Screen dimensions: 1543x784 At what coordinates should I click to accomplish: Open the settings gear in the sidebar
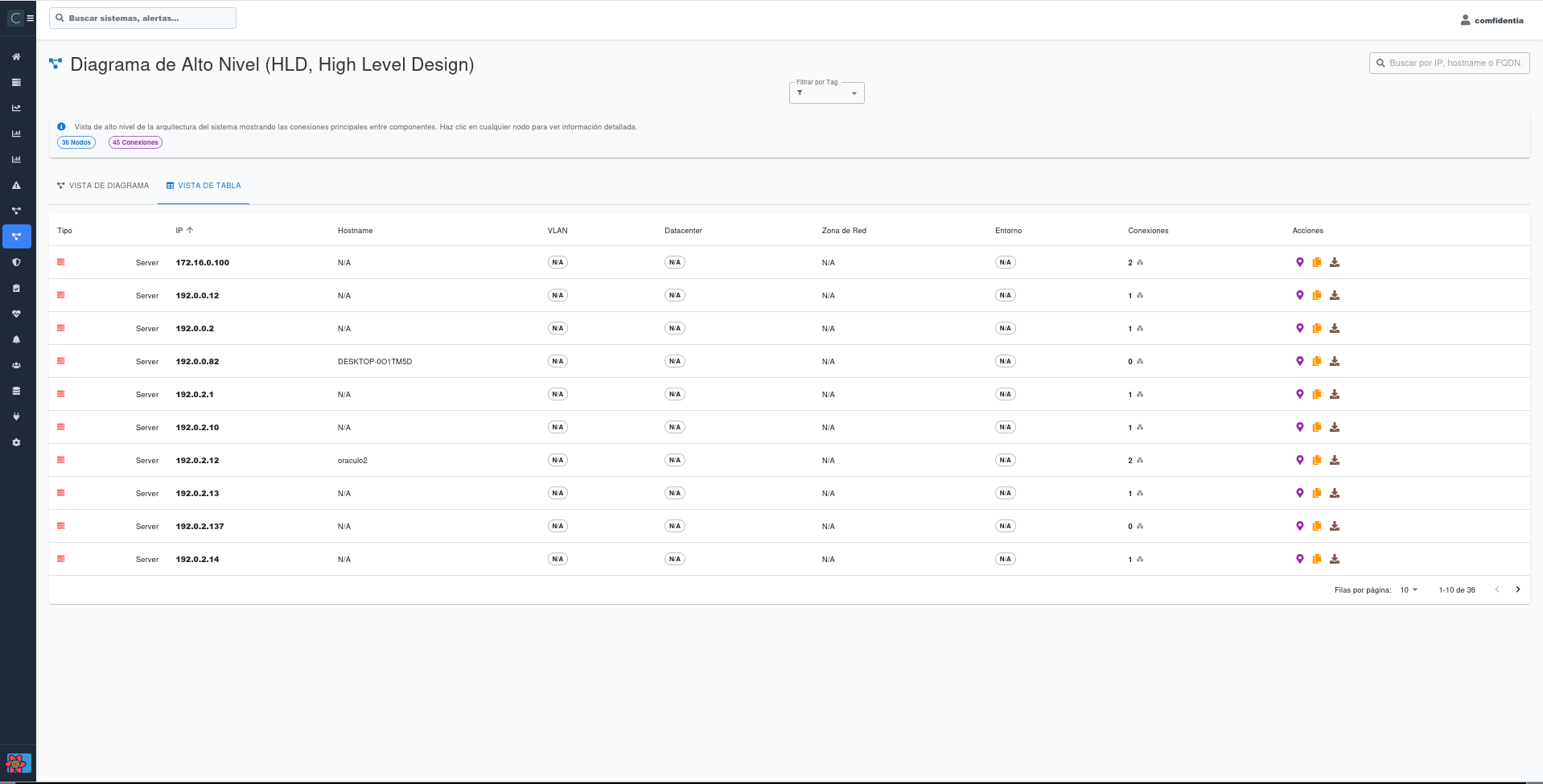[16, 442]
